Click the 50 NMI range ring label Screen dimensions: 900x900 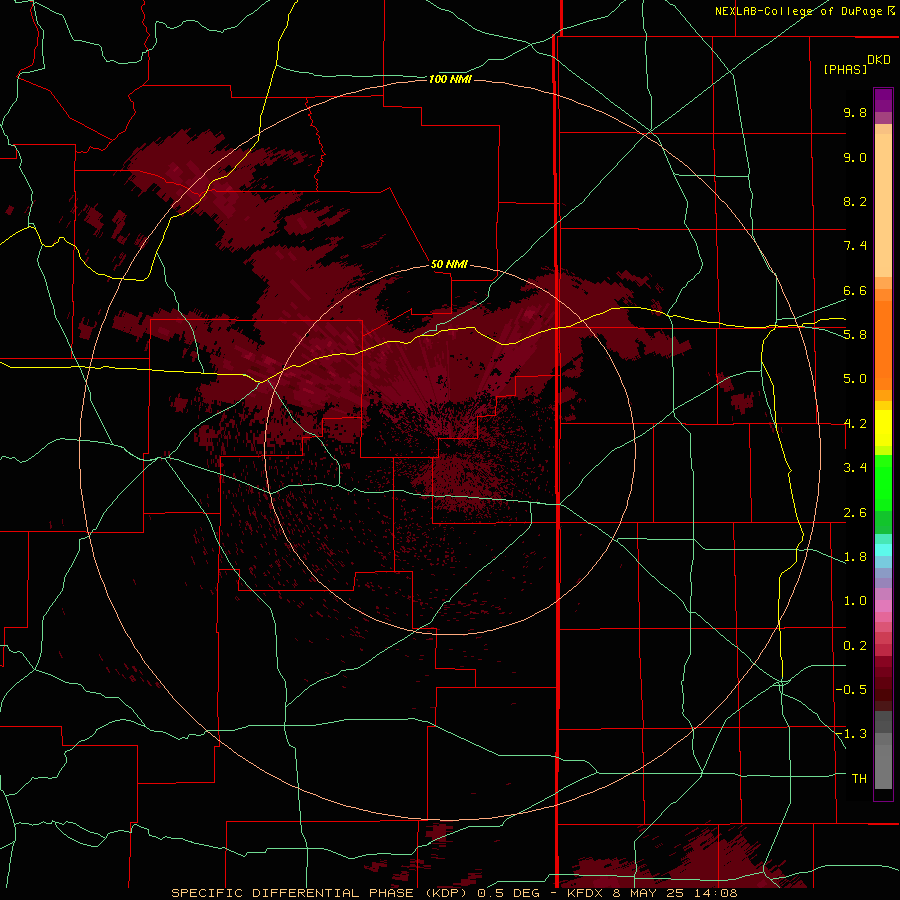[449, 264]
